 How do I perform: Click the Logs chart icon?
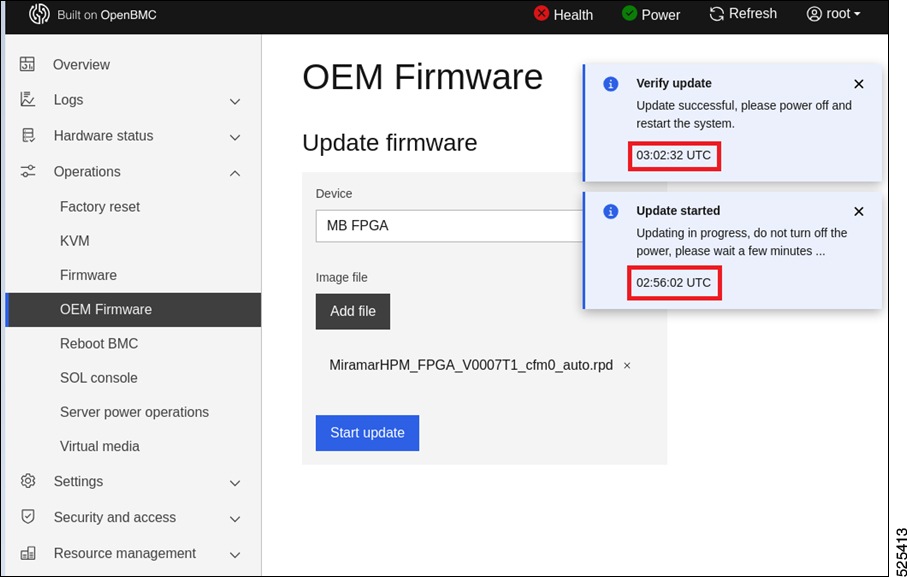[x=27, y=99]
